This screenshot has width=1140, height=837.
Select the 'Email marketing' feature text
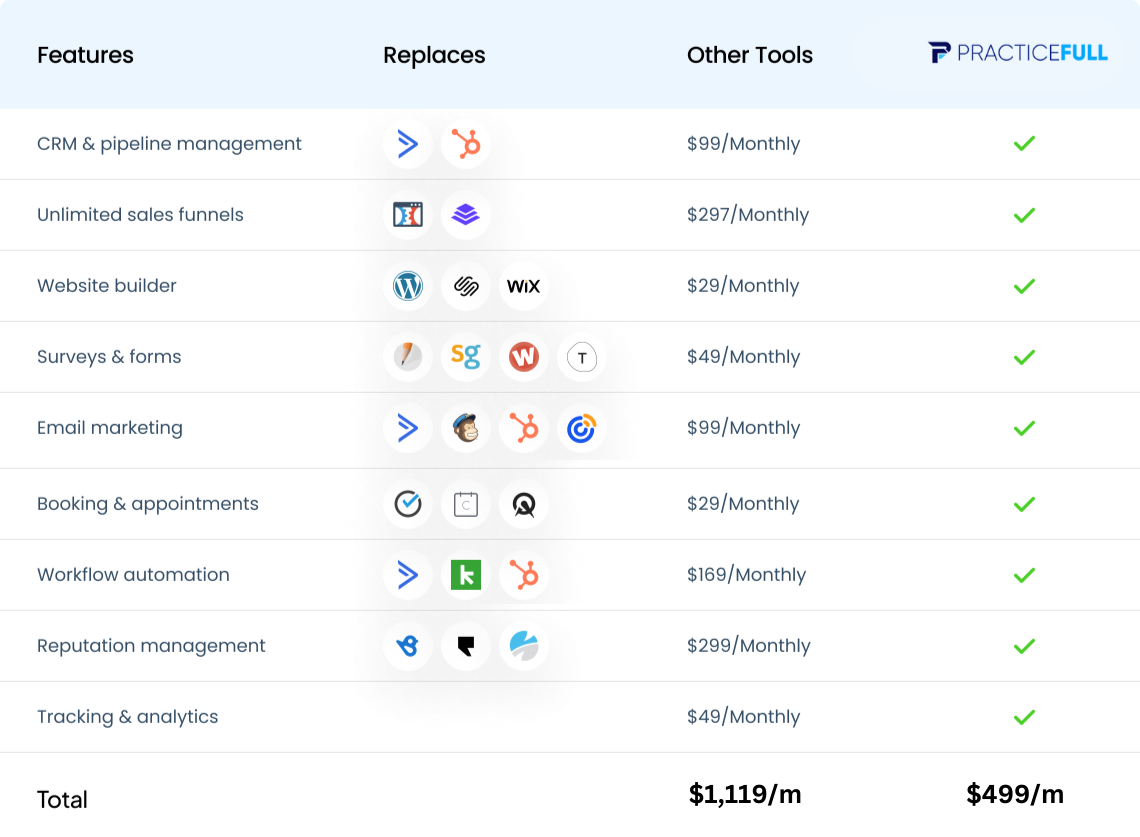coord(110,428)
